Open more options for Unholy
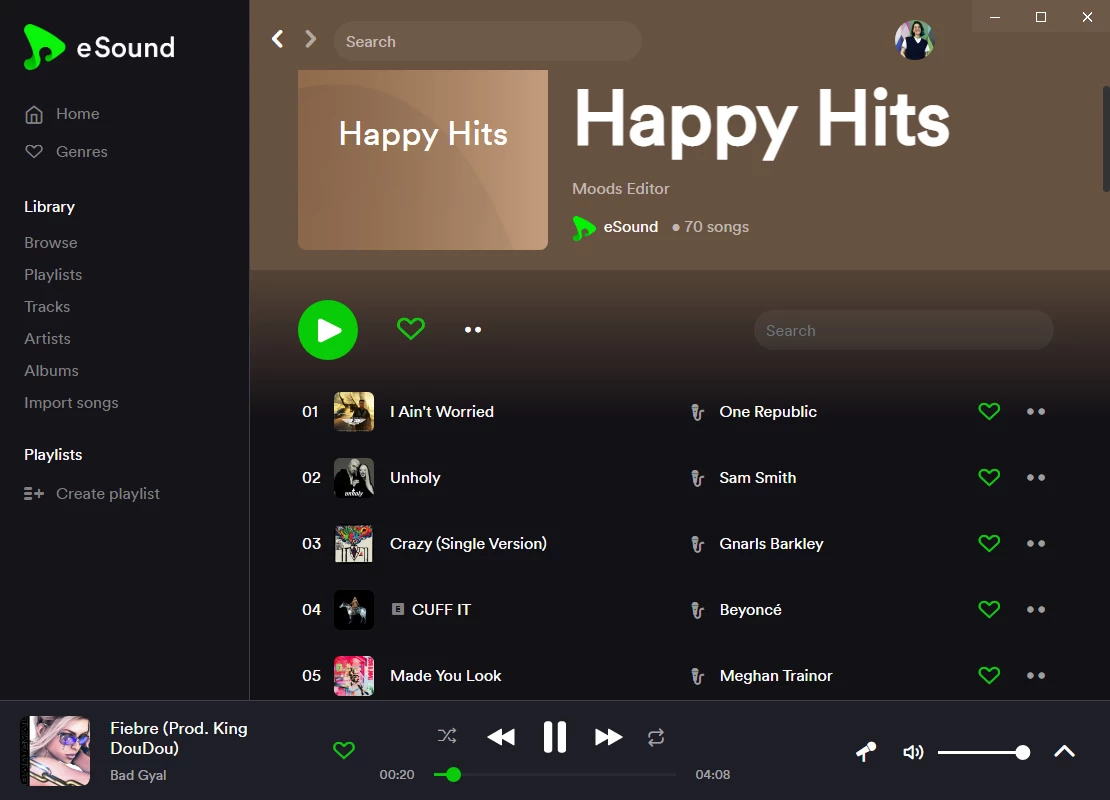The image size is (1110, 800). coord(1036,477)
